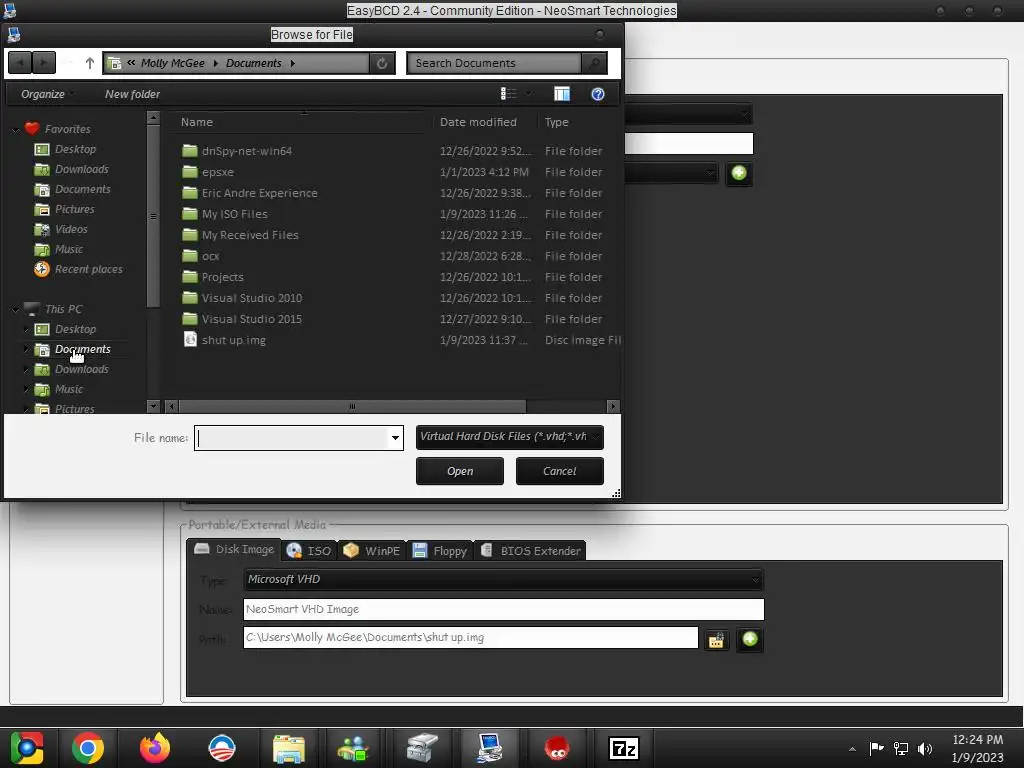Show the preview pane icon
The height and width of the screenshot is (768, 1024).
(x=562, y=94)
